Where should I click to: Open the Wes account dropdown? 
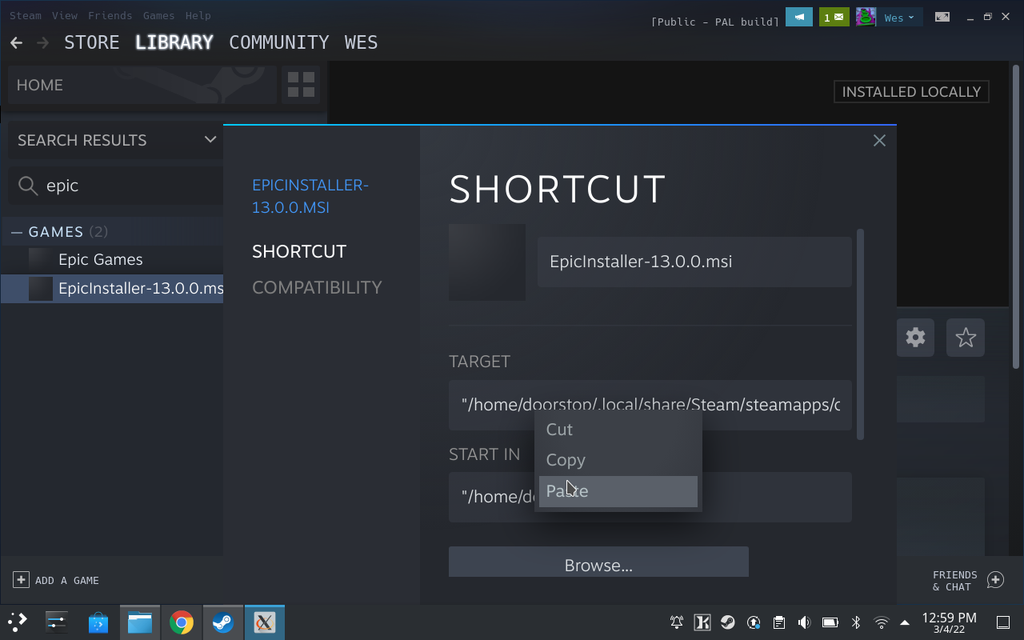click(897, 17)
